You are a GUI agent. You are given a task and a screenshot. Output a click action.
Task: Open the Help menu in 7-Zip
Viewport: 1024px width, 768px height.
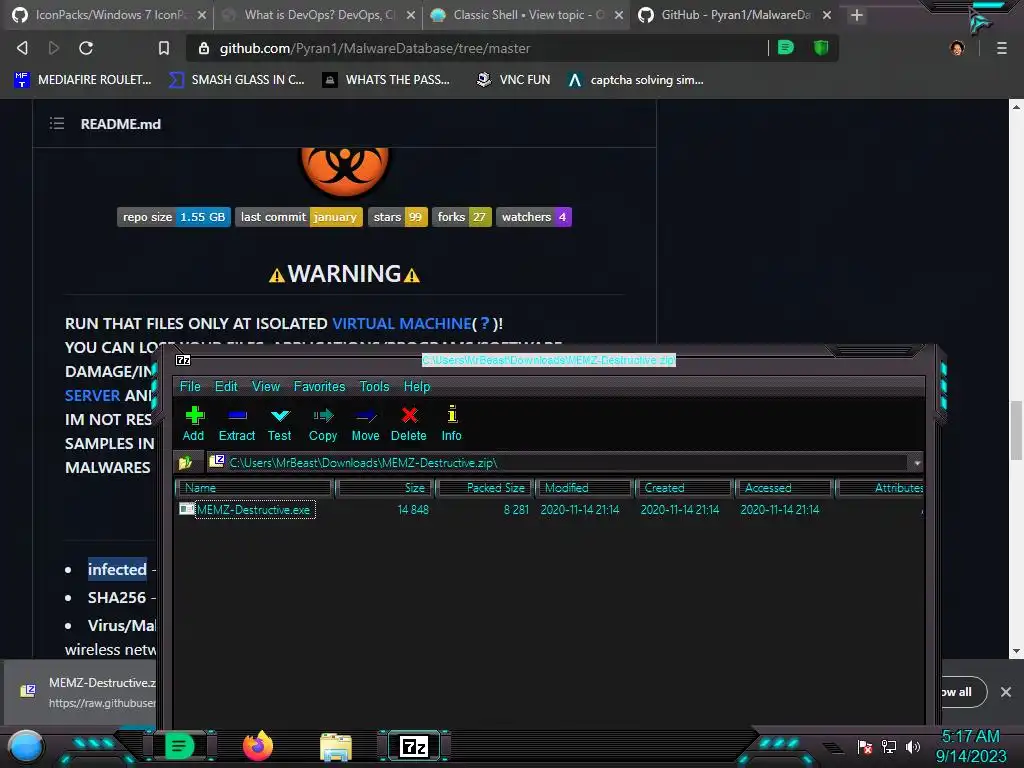[x=417, y=386]
